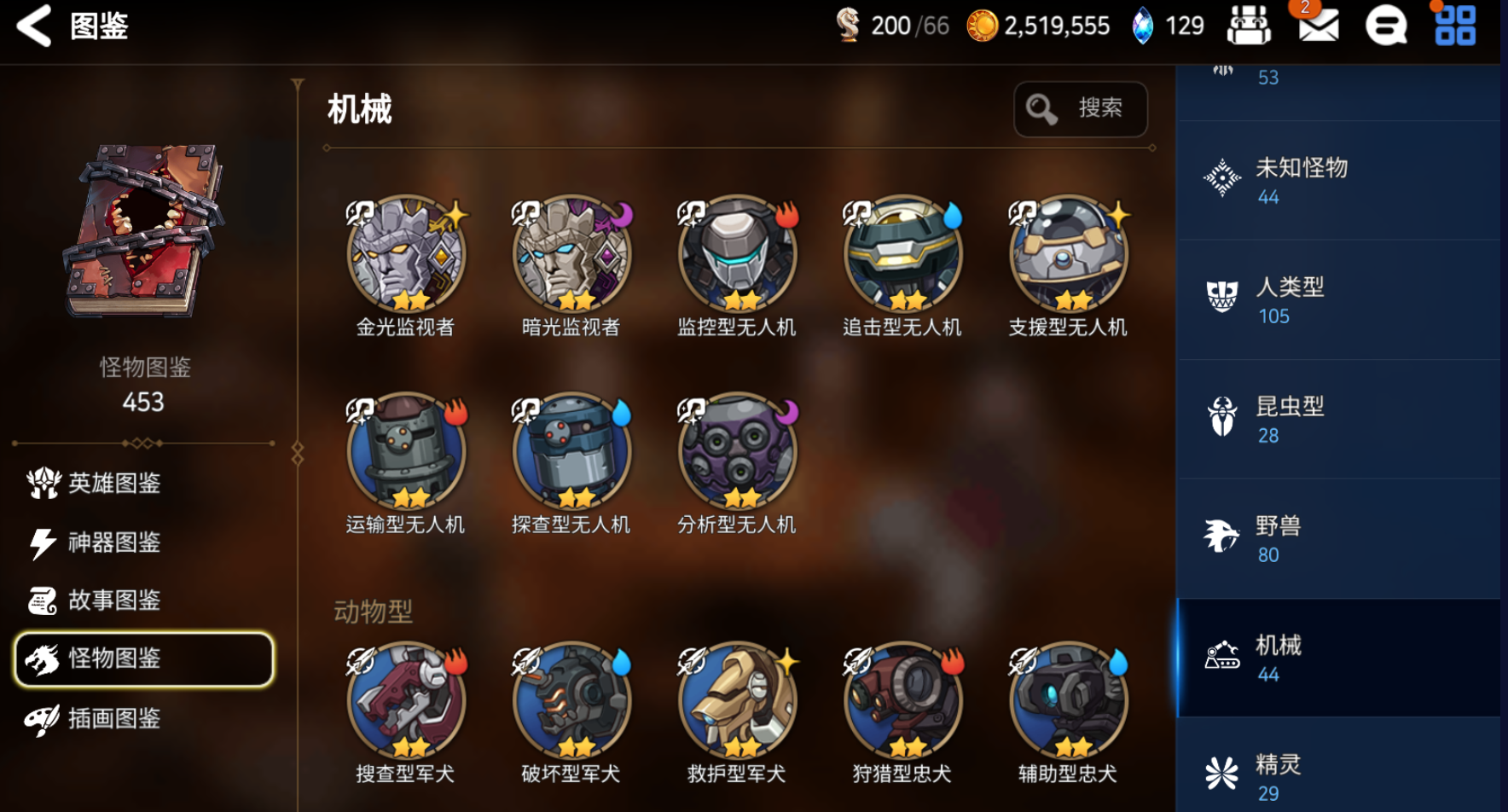The width and height of the screenshot is (1508, 812).
Task: Select the 人类型 category
Action: coord(1338,299)
